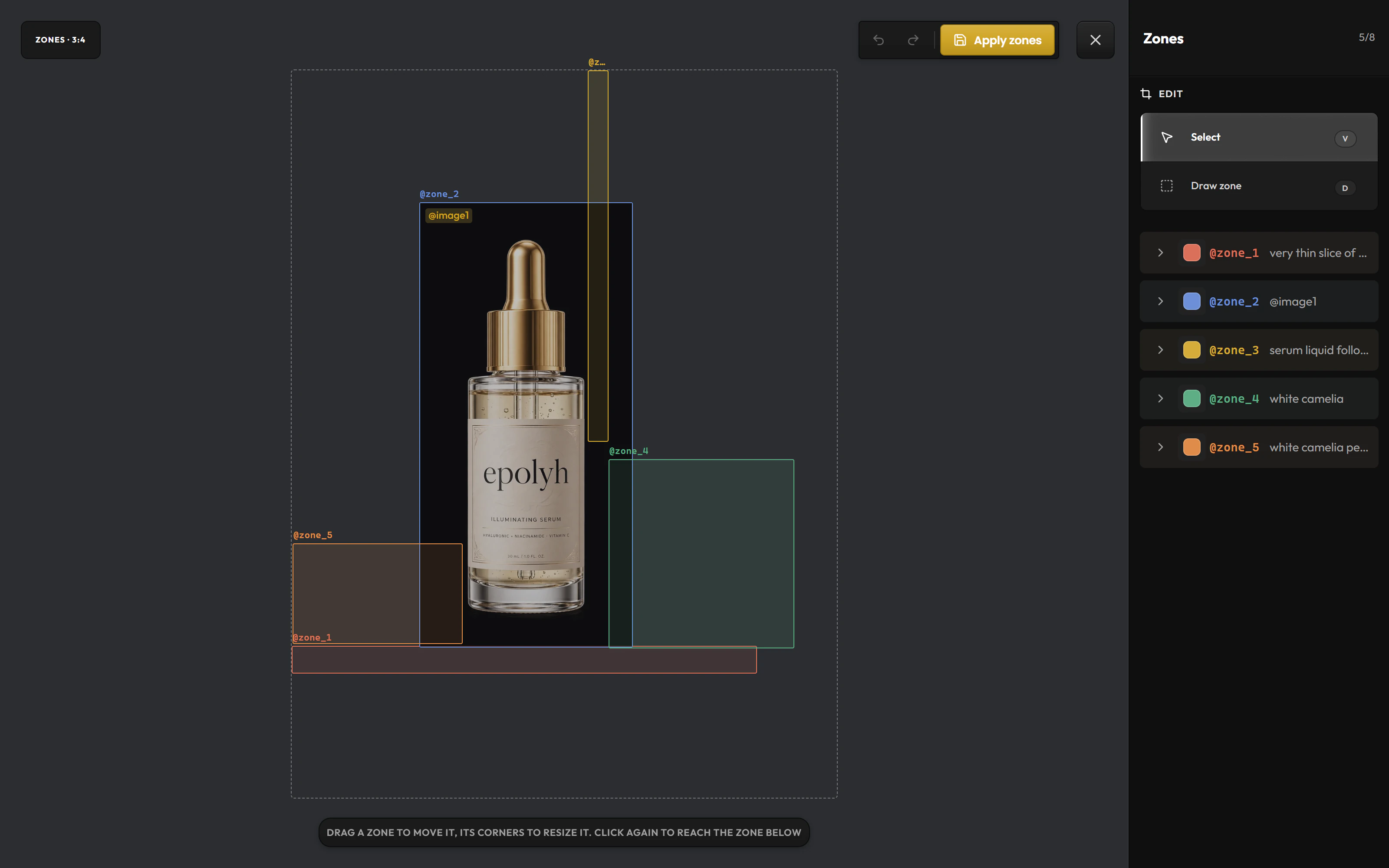Click the ZONES · 3:4 badge
This screenshot has width=1389, height=868.
pos(61,40)
